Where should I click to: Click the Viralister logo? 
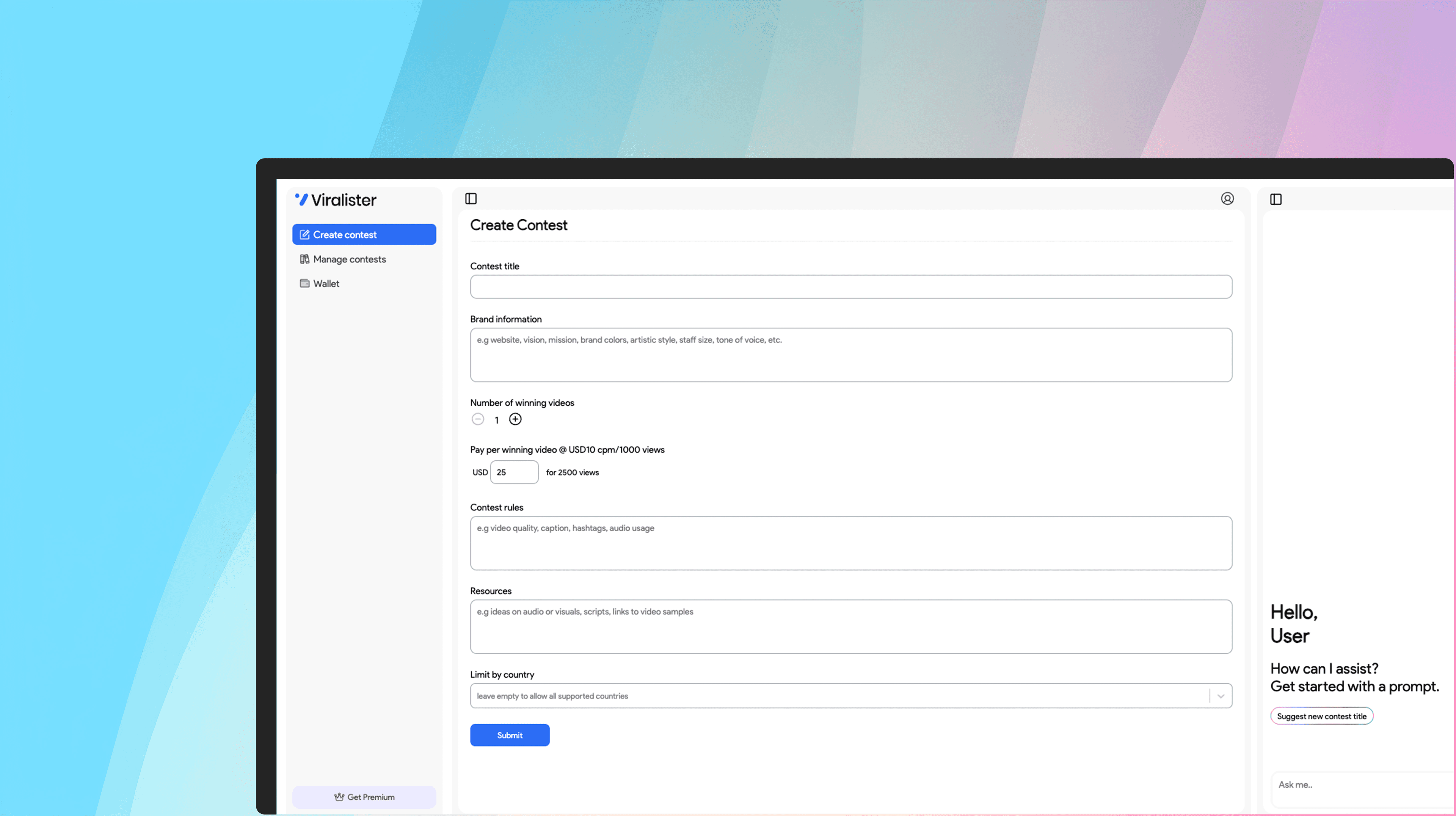pos(335,199)
